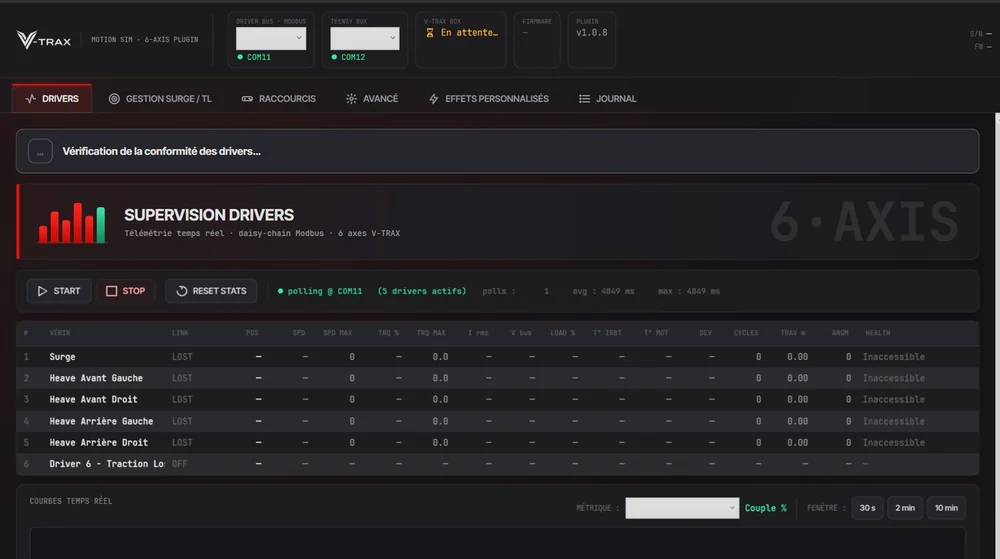Open the Avancé tab
This screenshot has width=1000, height=559.
(x=372, y=99)
